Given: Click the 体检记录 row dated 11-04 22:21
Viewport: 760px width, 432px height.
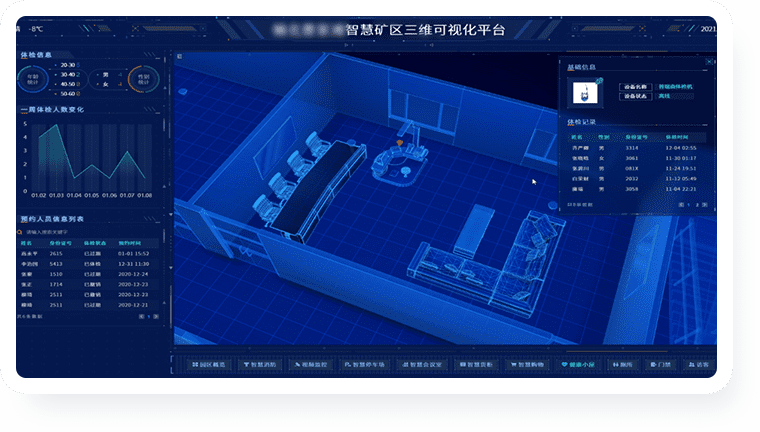Looking at the screenshot, I should (636, 189).
